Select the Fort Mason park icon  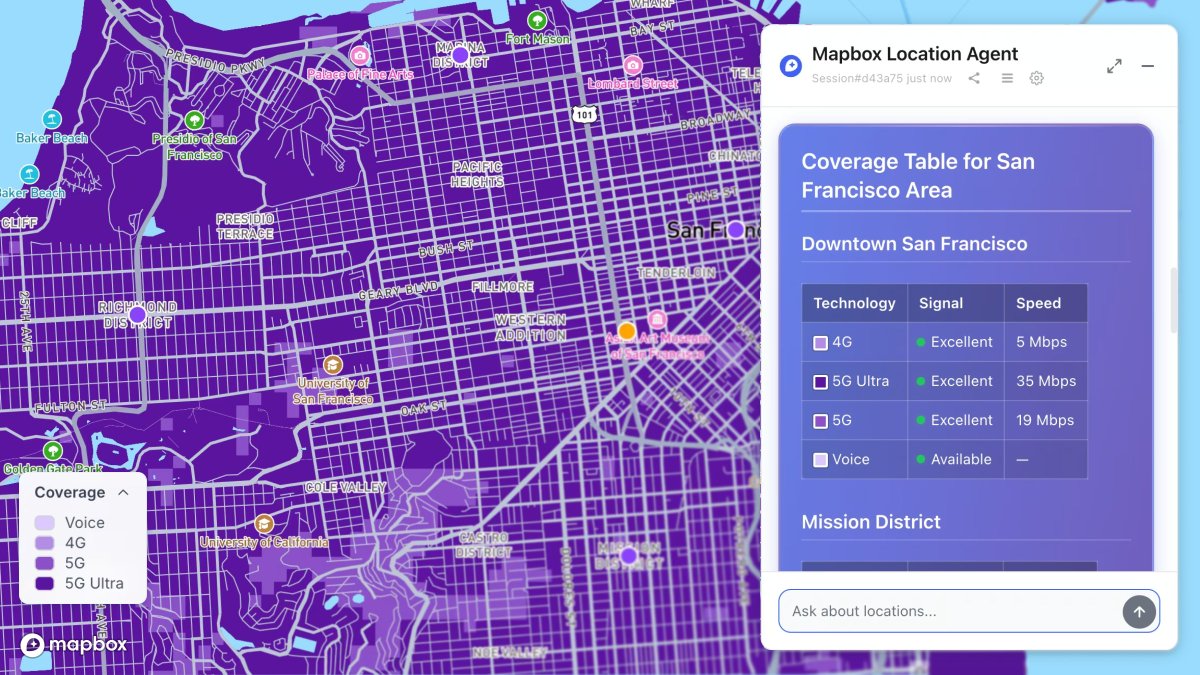click(538, 20)
